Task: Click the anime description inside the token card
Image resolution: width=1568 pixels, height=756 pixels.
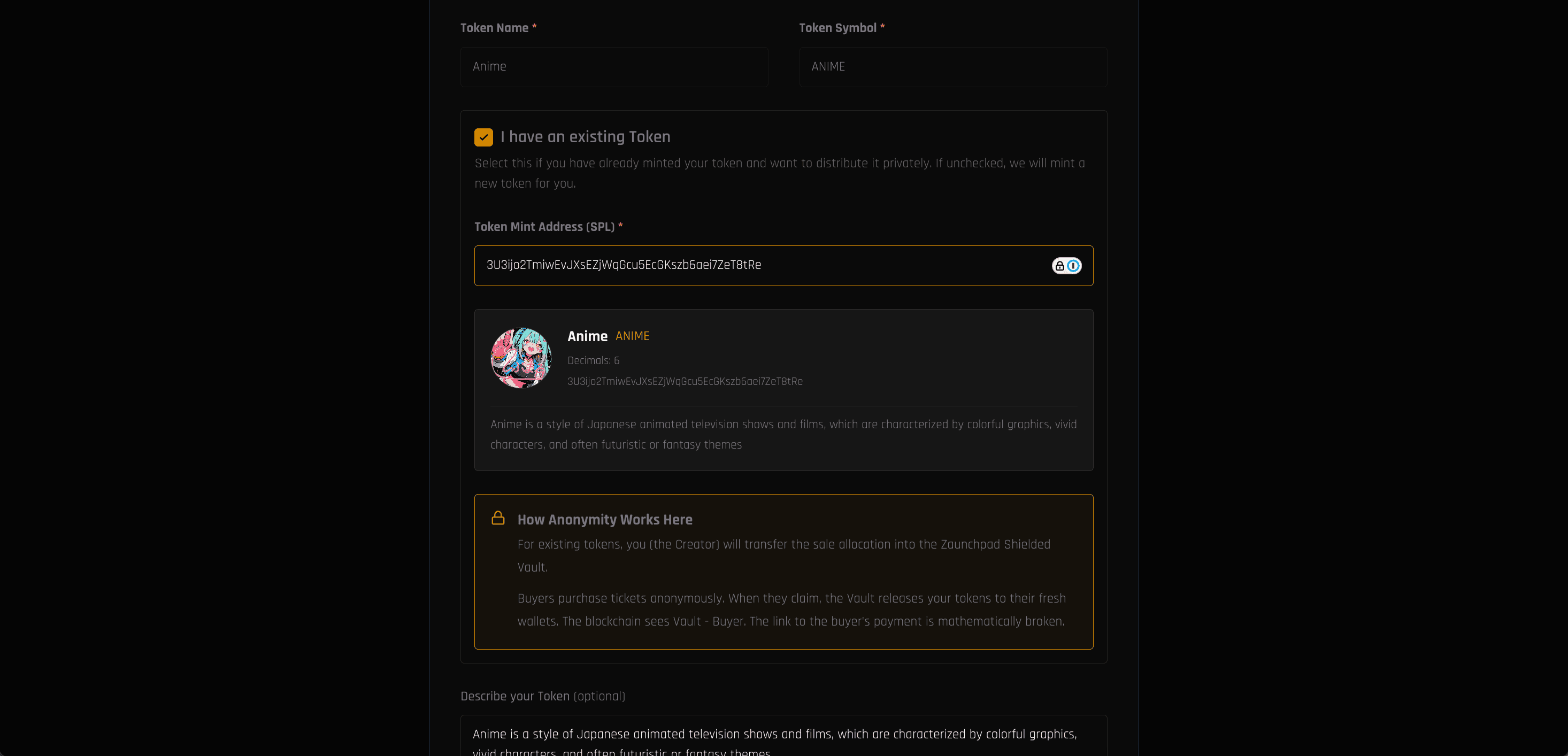Action: [783, 435]
